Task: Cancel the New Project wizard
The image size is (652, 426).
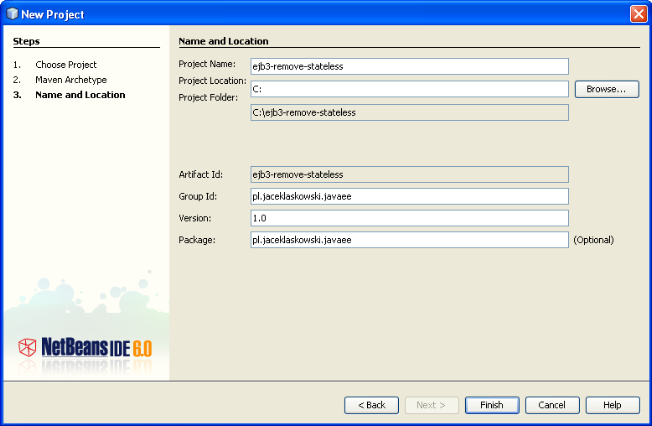Action: click(x=552, y=405)
